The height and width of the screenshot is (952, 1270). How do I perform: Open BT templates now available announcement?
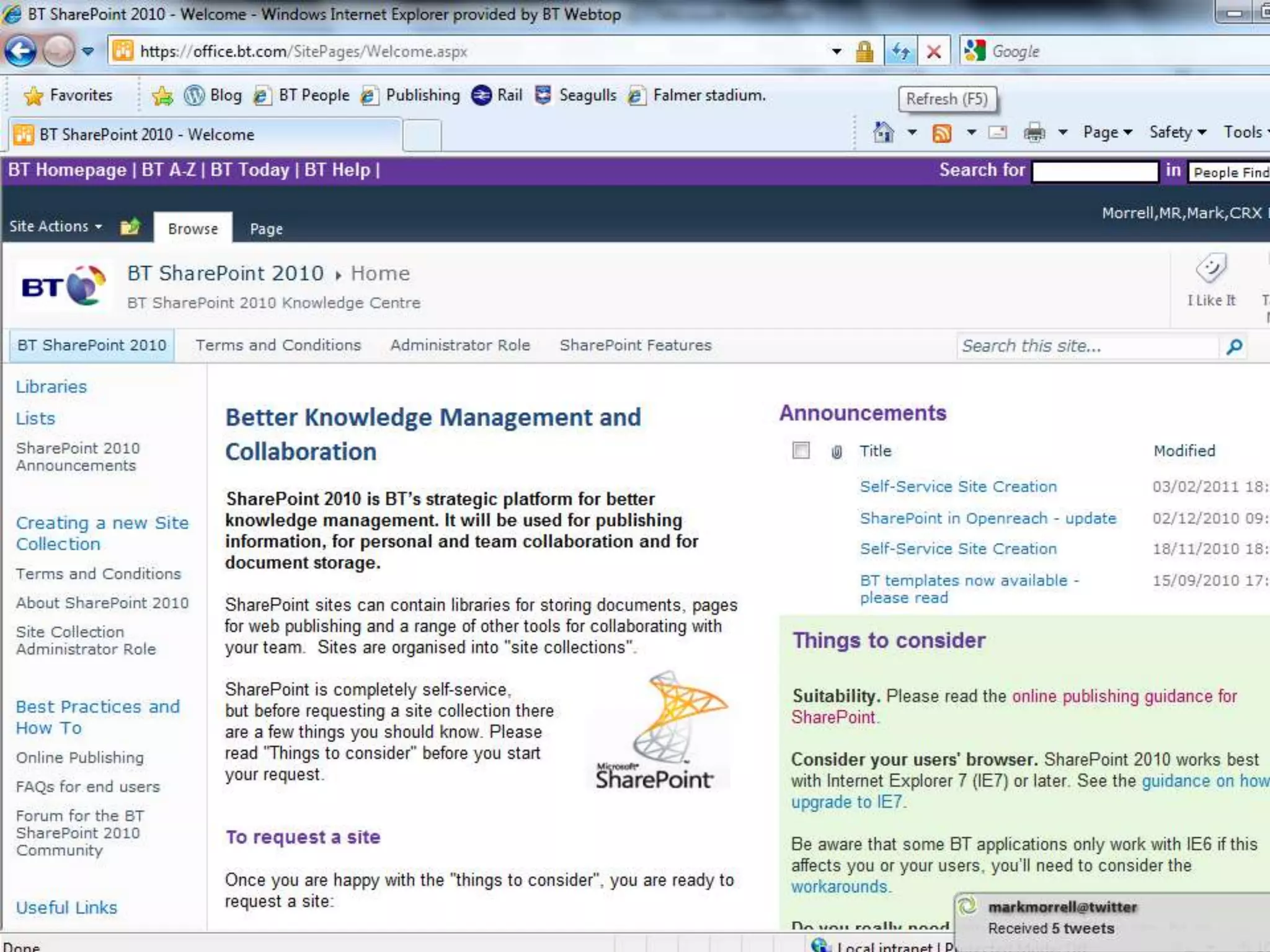[x=969, y=589]
